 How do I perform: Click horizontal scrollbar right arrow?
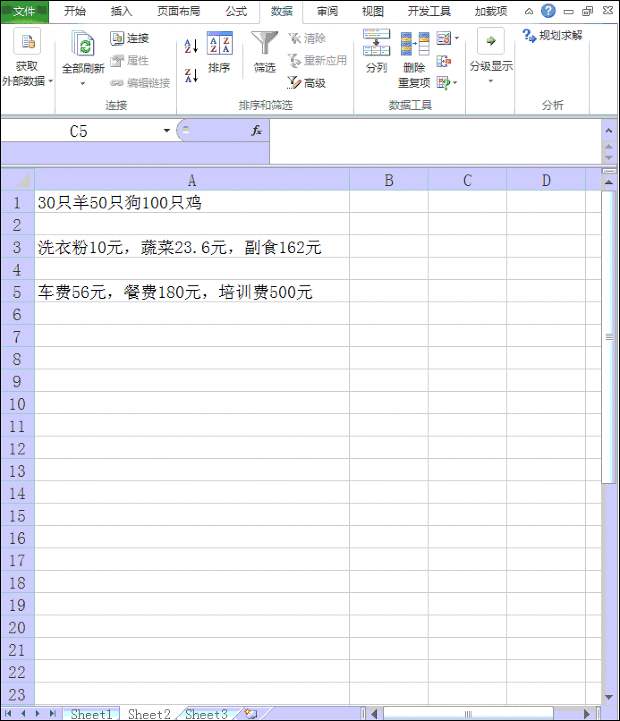(x=587, y=714)
